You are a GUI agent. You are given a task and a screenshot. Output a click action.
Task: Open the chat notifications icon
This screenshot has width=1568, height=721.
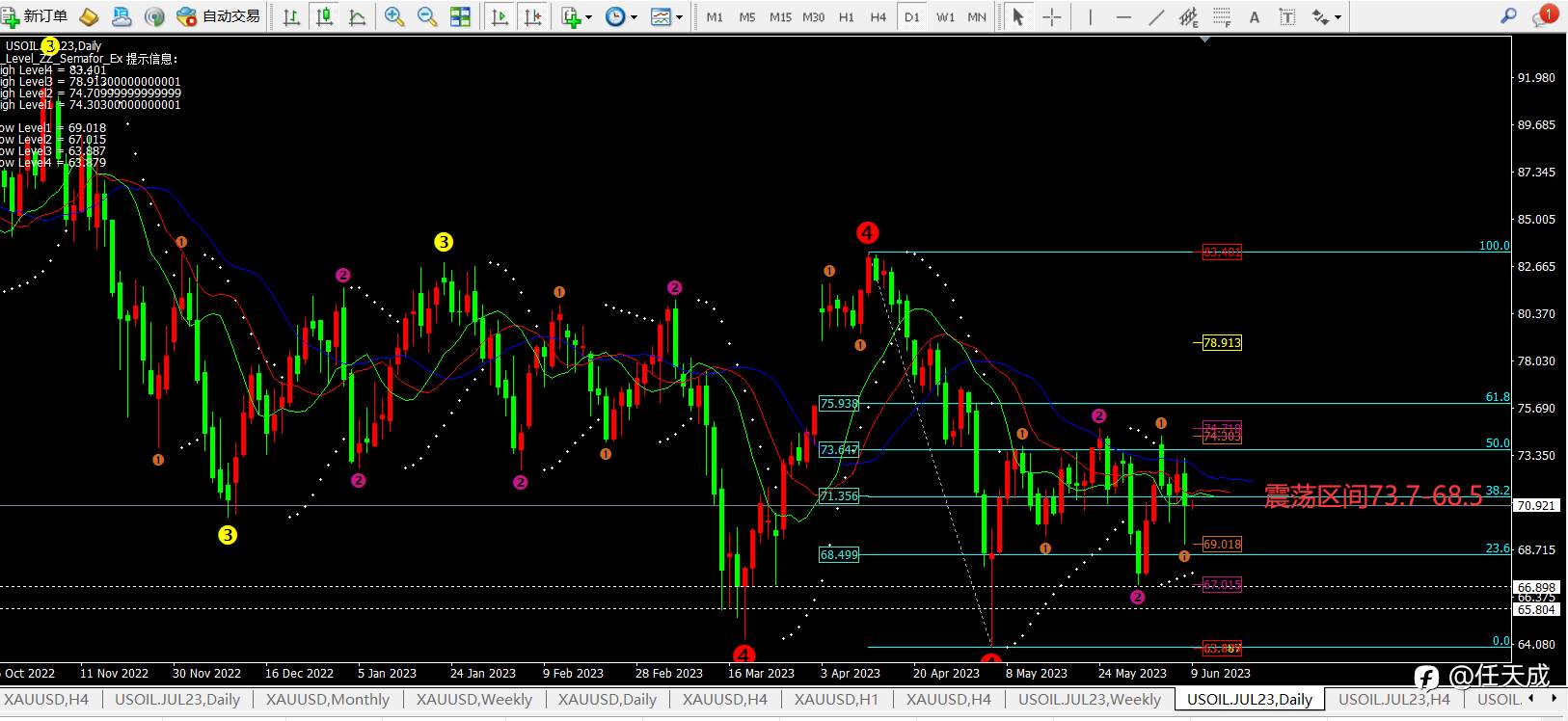[1545, 15]
